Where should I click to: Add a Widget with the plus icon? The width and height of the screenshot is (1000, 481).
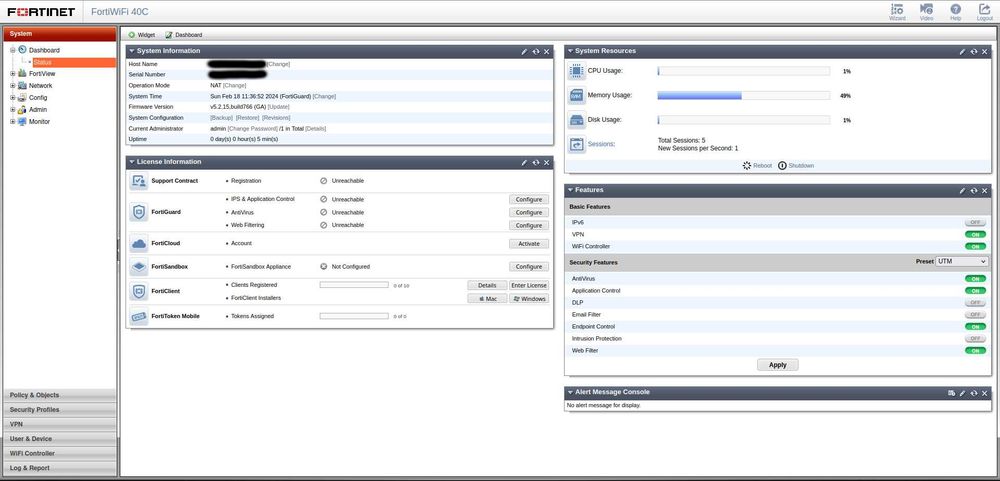(142, 34)
